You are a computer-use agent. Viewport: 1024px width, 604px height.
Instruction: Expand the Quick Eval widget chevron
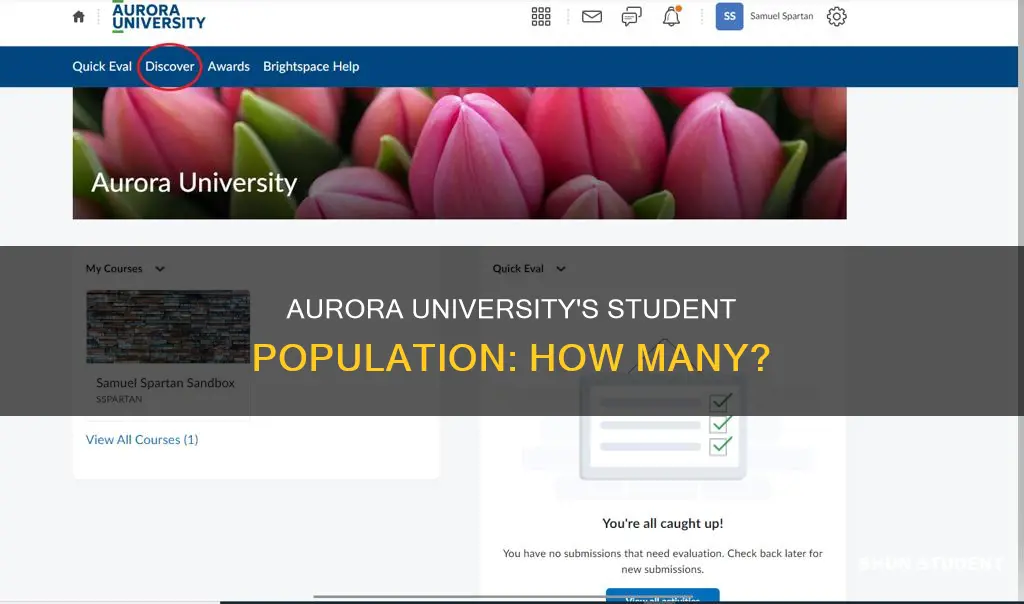pos(560,269)
